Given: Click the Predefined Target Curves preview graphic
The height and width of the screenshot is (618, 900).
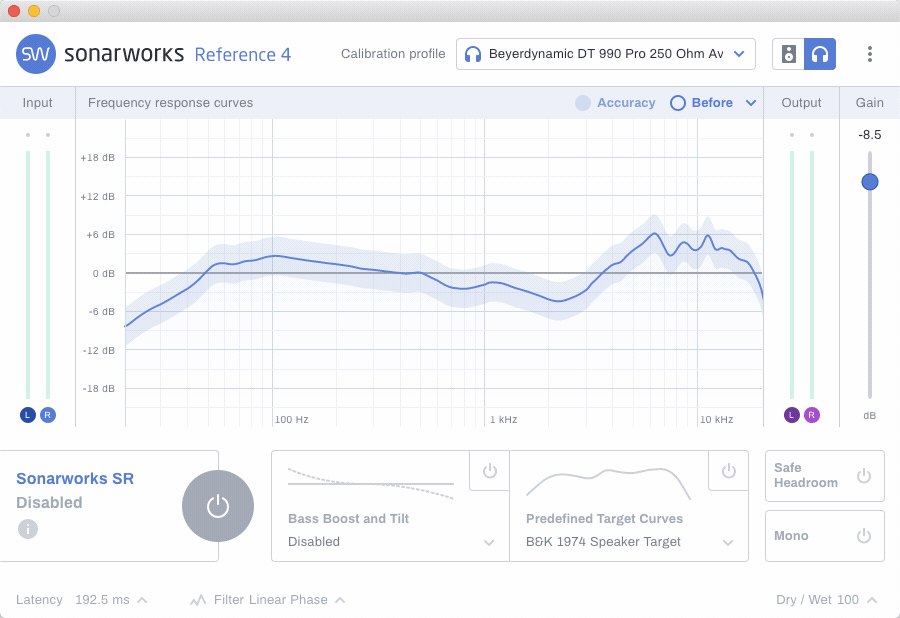Looking at the screenshot, I should coord(608,483).
